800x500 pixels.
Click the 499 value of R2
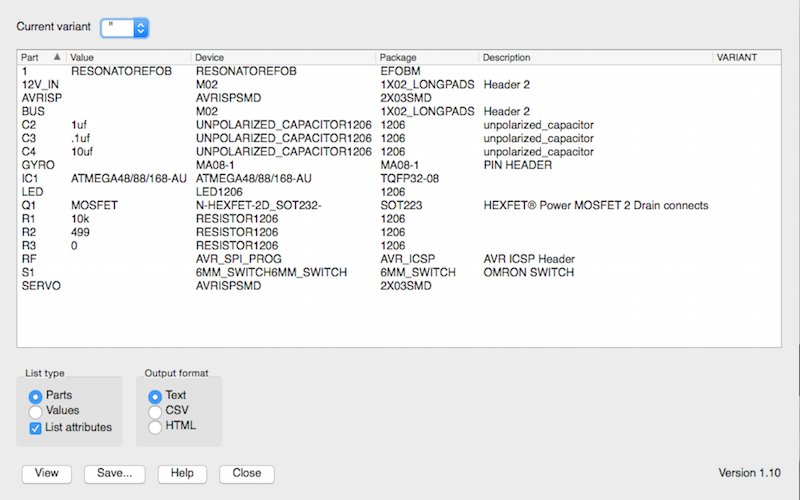click(x=81, y=232)
